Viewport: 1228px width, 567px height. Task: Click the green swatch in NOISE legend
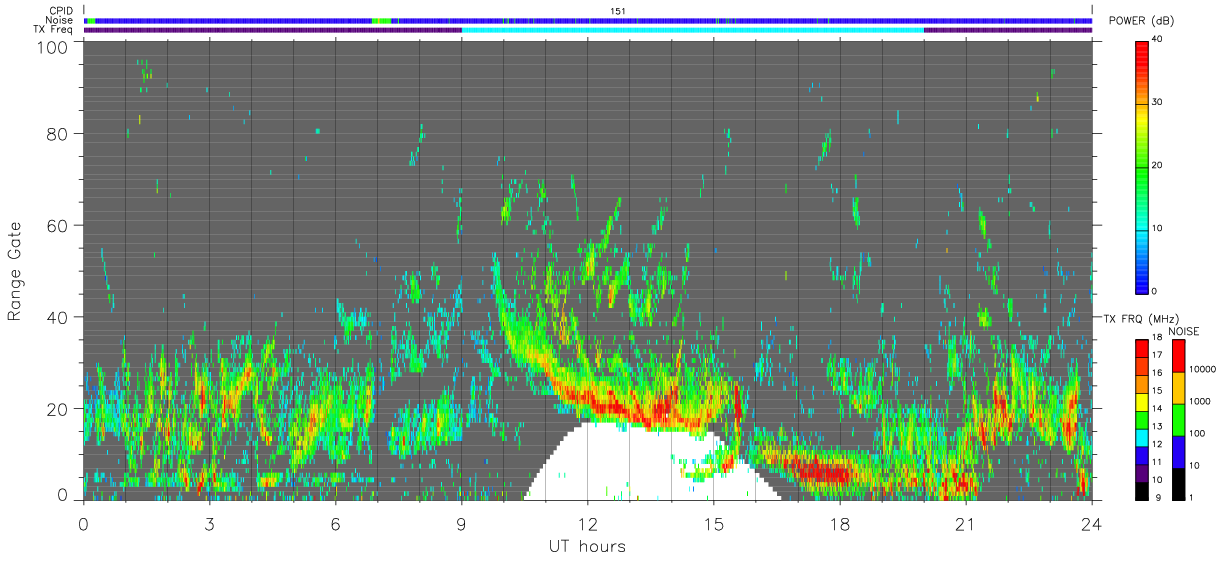1179,420
